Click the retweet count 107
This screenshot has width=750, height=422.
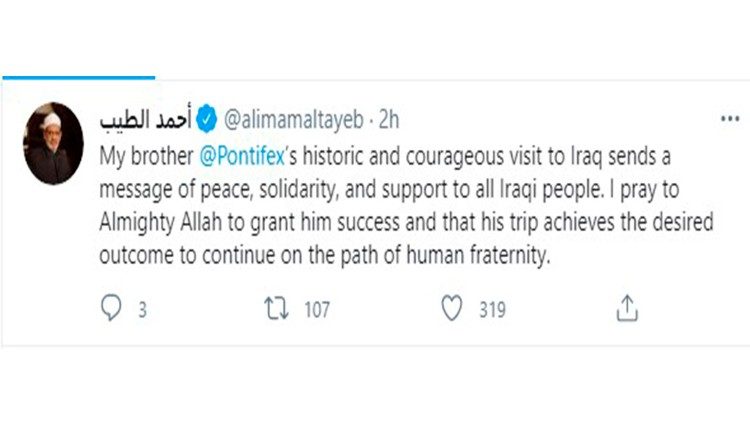pyautogui.click(x=317, y=310)
